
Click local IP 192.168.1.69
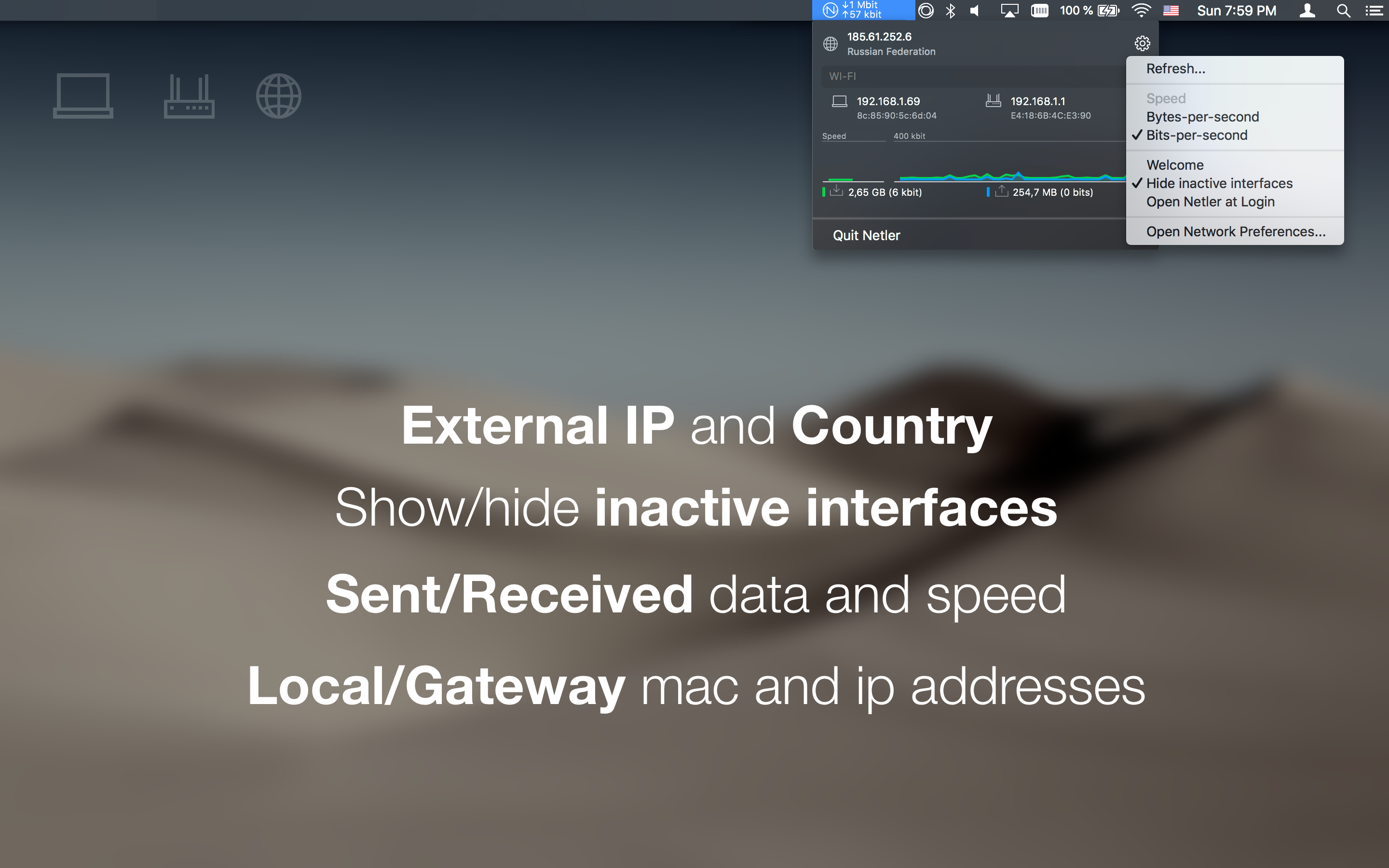point(888,102)
